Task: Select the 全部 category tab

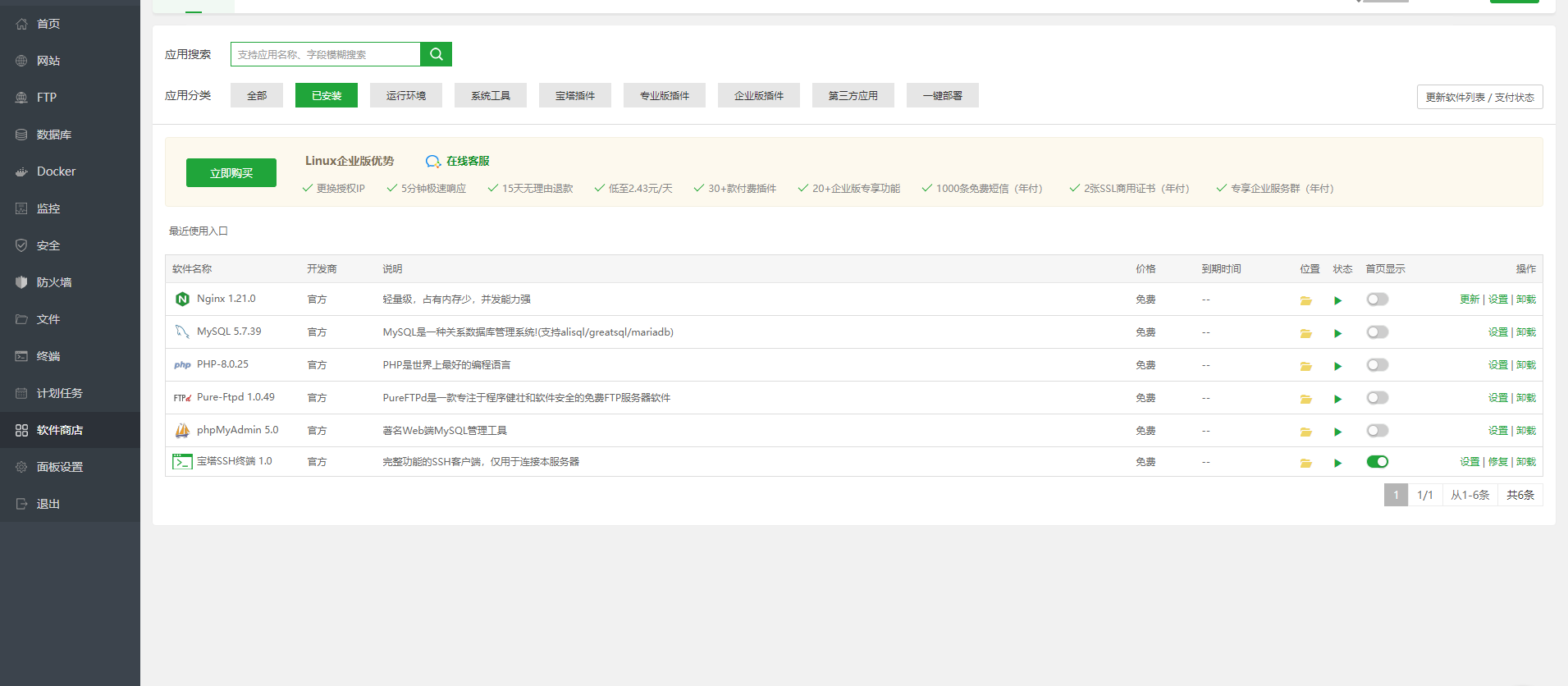Action: [x=257, y=95]
